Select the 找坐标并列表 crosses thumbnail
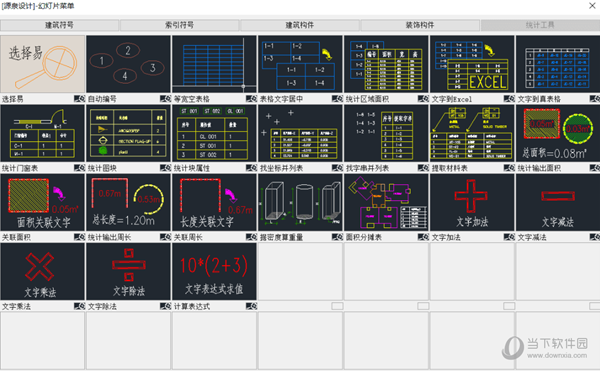The image size is (600, 371). [x=300, y=133]
